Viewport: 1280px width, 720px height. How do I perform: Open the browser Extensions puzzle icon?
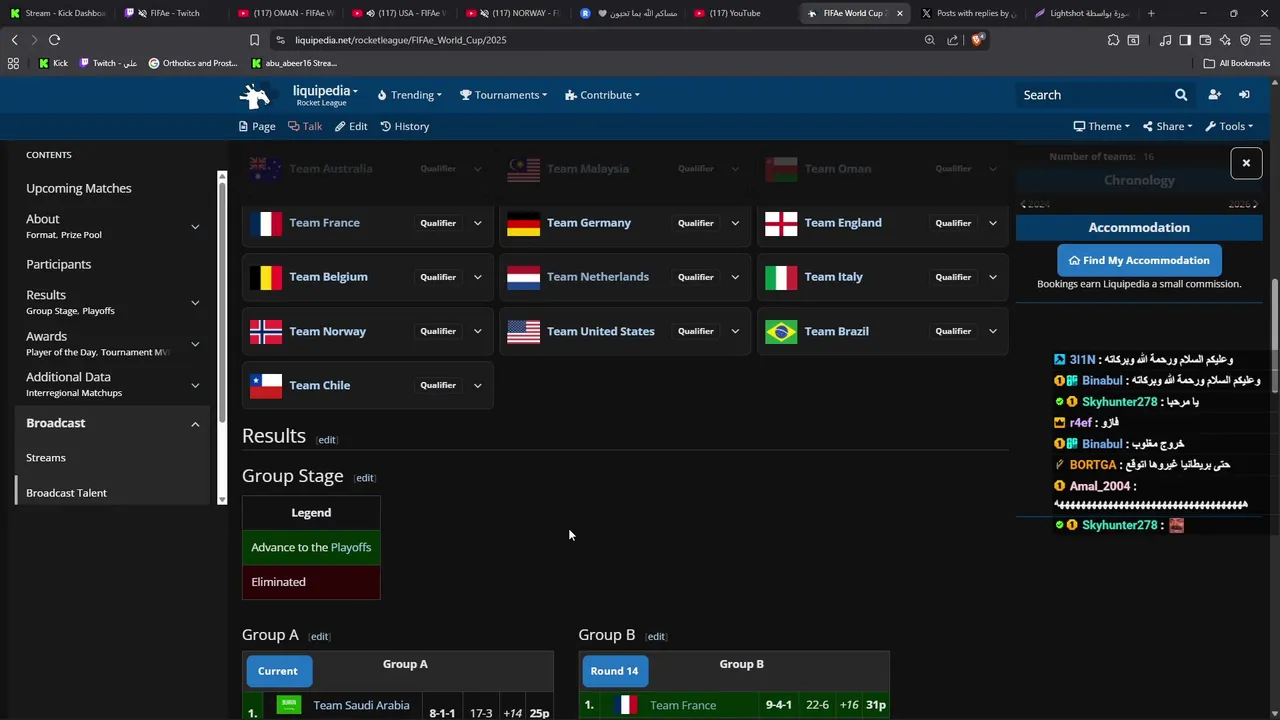(1113, 40)
